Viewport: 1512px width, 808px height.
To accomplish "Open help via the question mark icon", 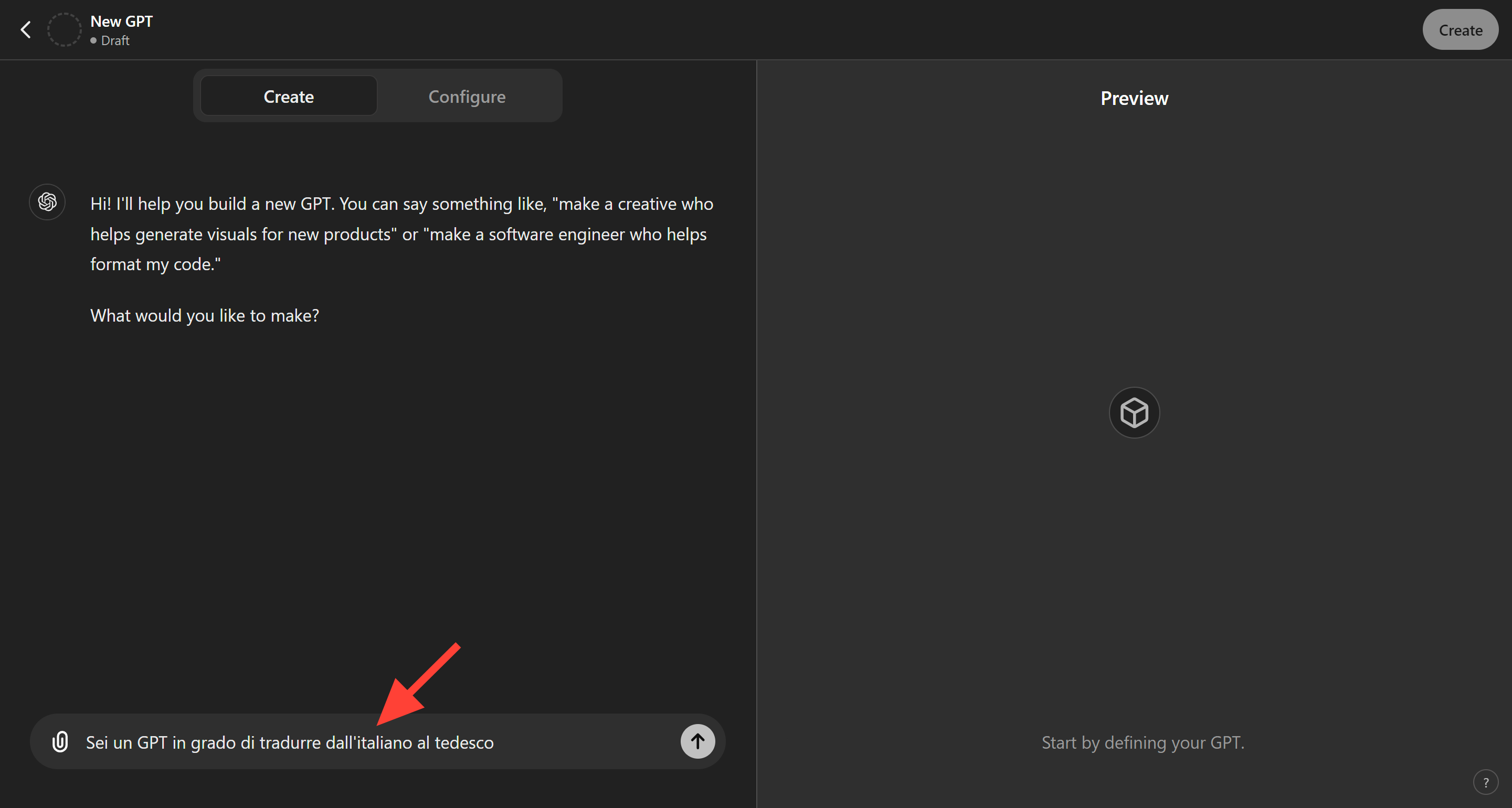I will point(1485,782).
